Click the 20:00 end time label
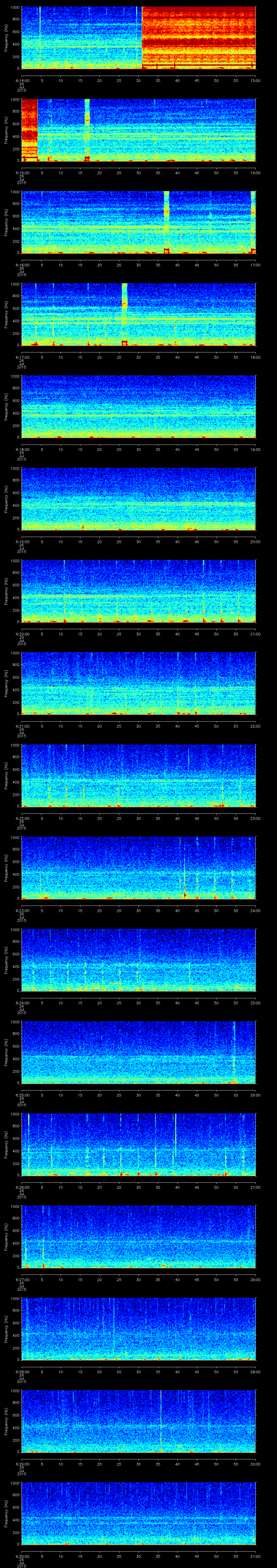 pyautogui.click(x=256, y=542)
